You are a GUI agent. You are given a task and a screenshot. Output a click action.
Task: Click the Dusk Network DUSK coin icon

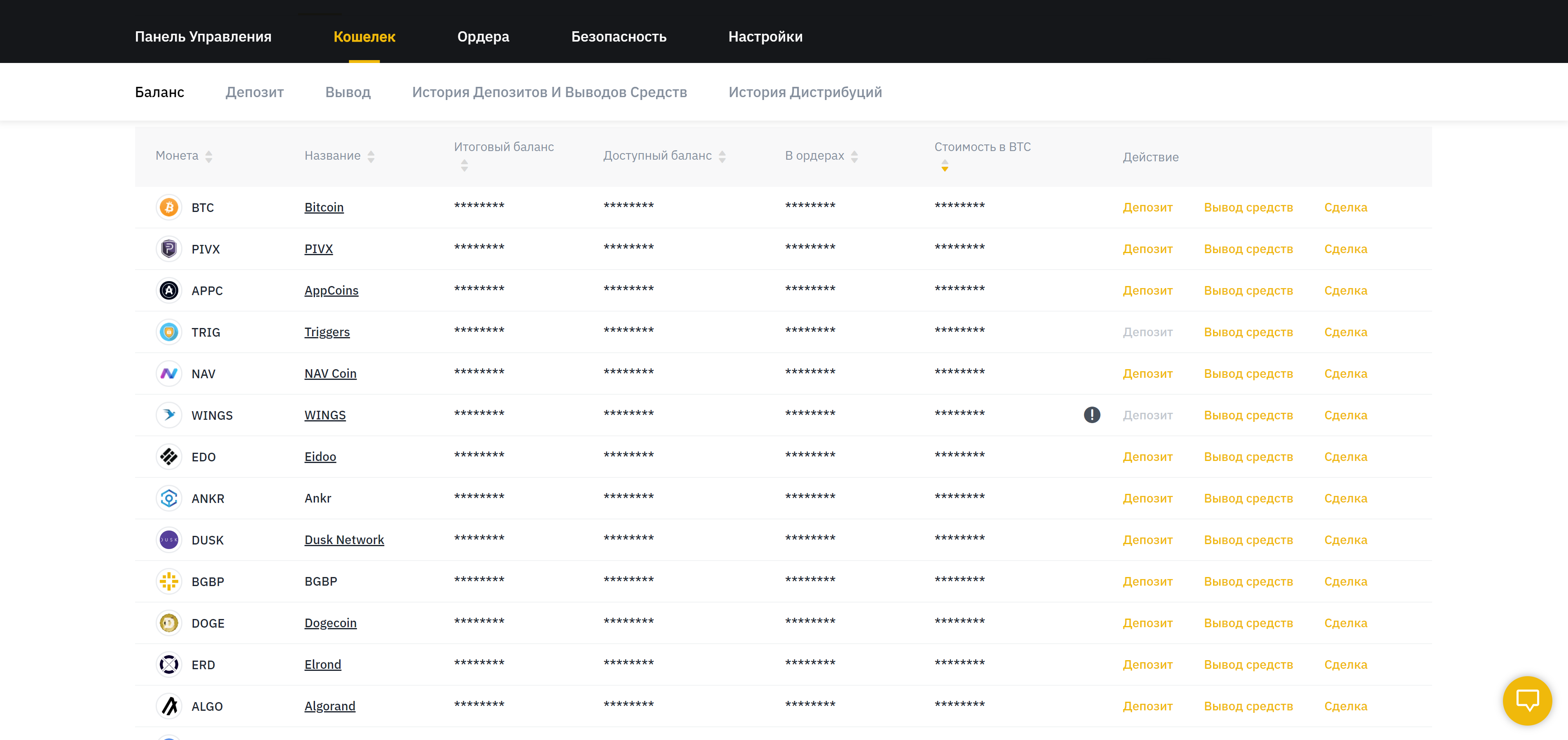point(168,539)
